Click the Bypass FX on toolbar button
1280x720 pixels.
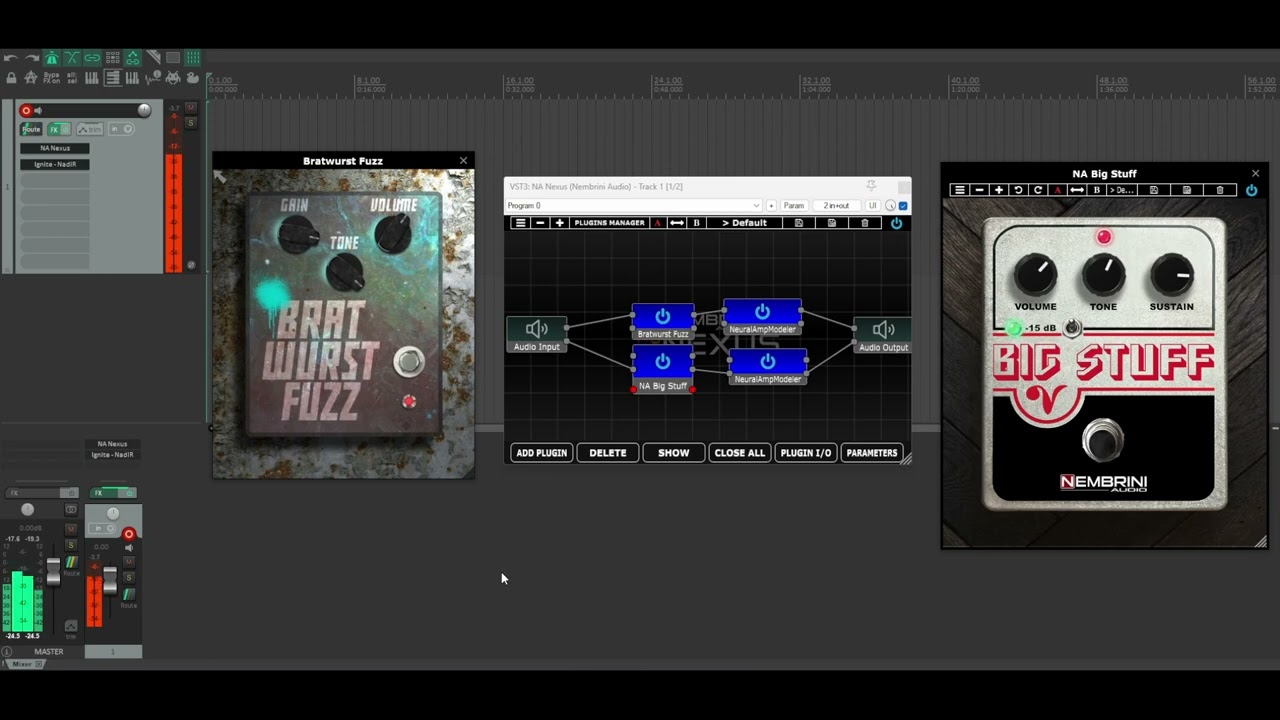(52, 77)
